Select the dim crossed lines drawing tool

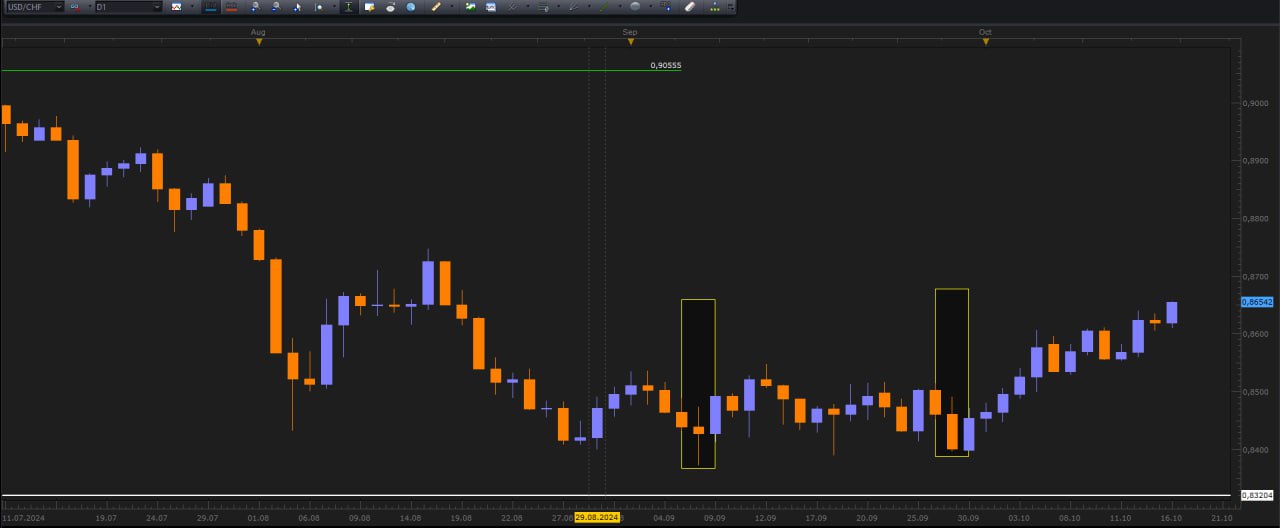pos(513,6)
